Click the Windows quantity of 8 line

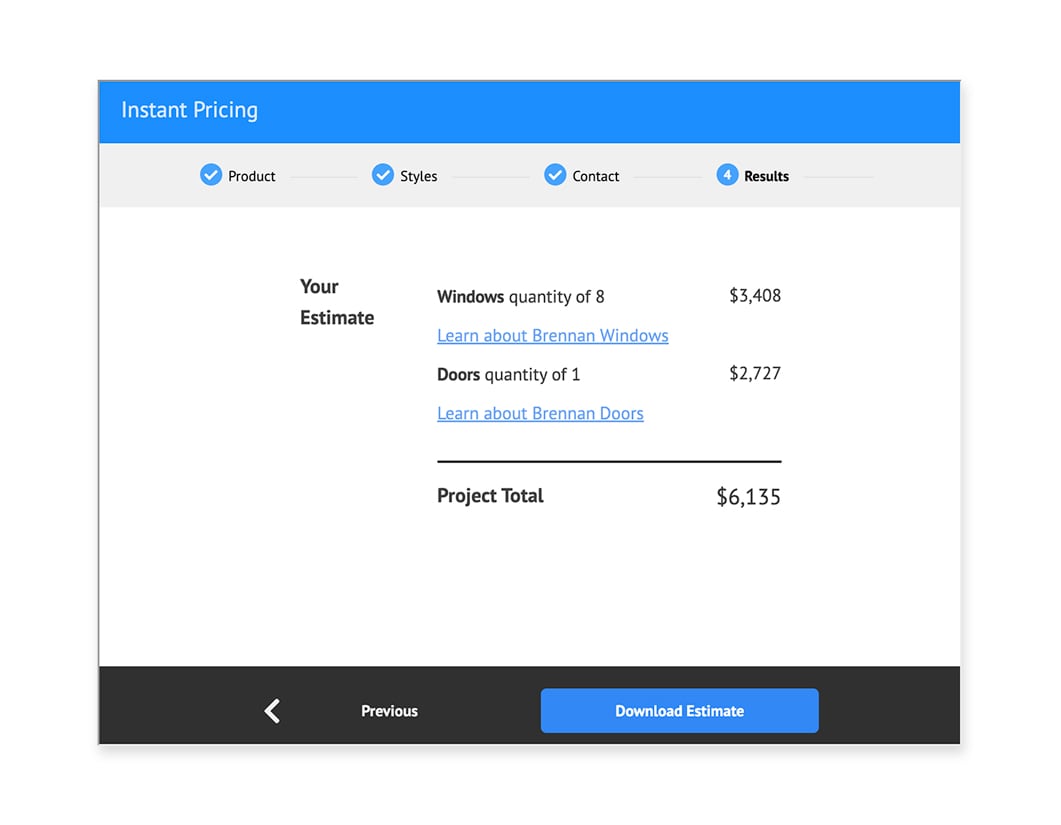pos(520,297)
